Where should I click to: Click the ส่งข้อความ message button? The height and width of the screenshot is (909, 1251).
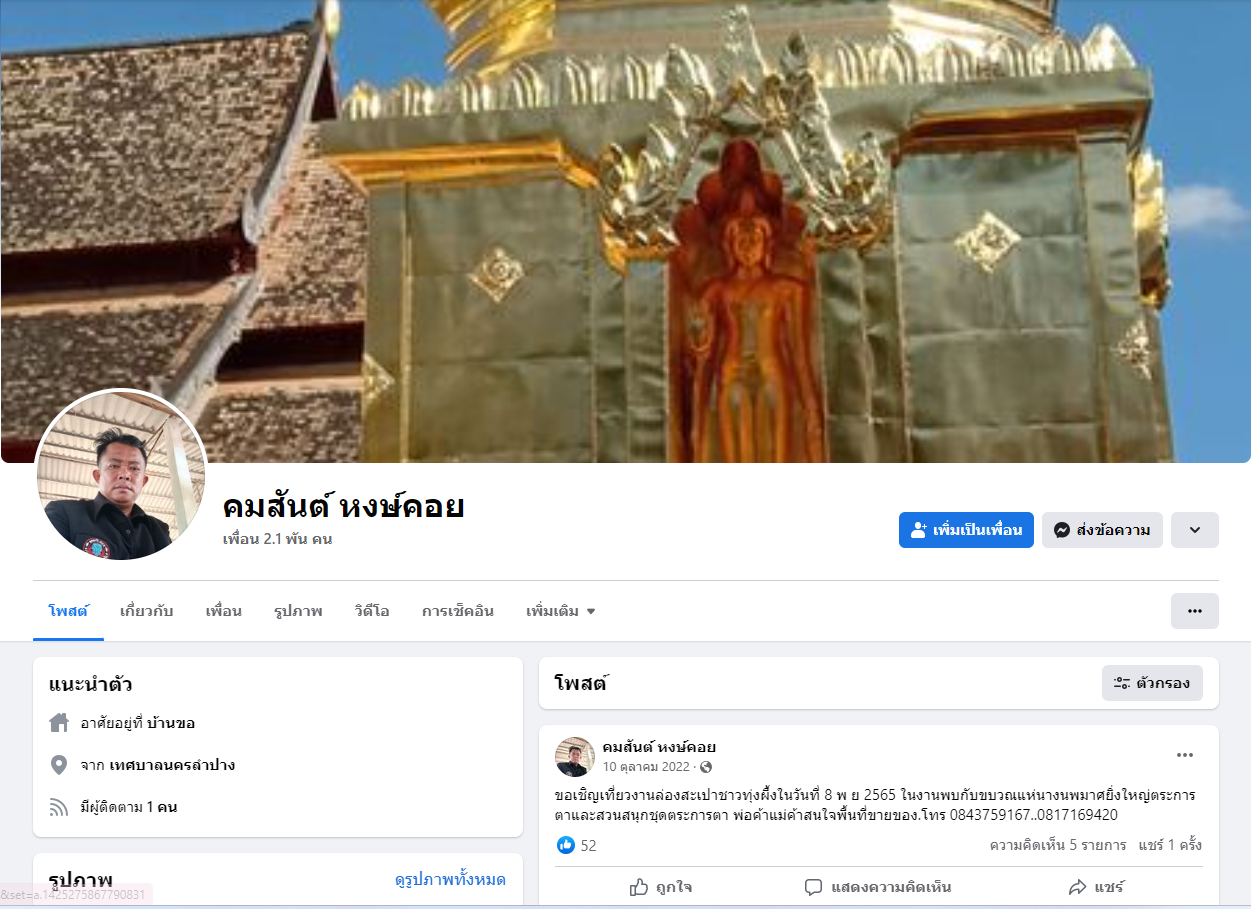pyautogui.click(x=1102, y=530)
